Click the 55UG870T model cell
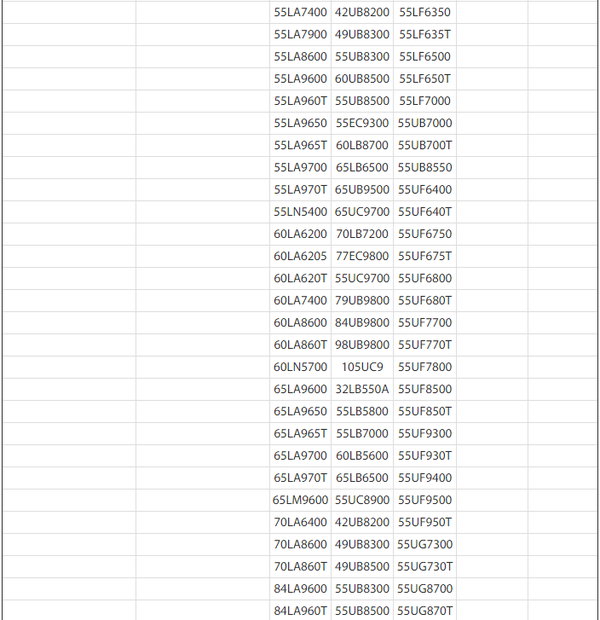600x620 pixels. (425, 611)
